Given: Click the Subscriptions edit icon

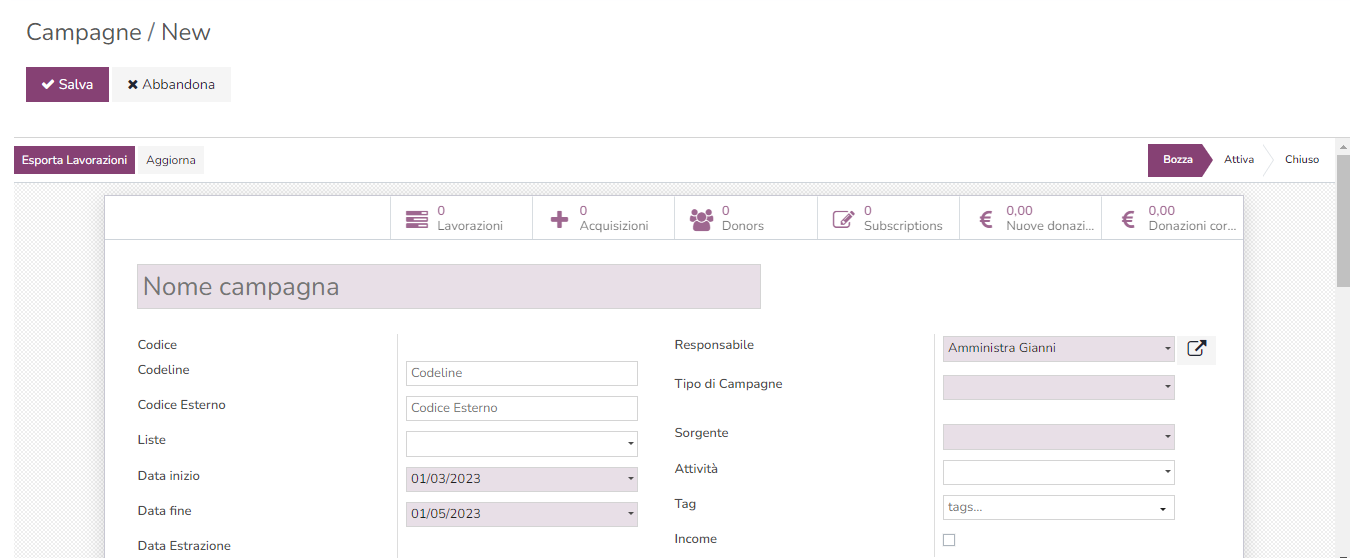Looking at the screenshot, I should (844, 219).
